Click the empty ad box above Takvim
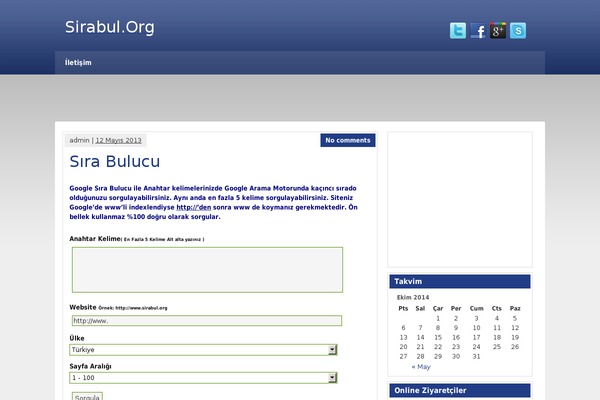The height and width of the screenshot is (400, 600). [x=460, y=199]
